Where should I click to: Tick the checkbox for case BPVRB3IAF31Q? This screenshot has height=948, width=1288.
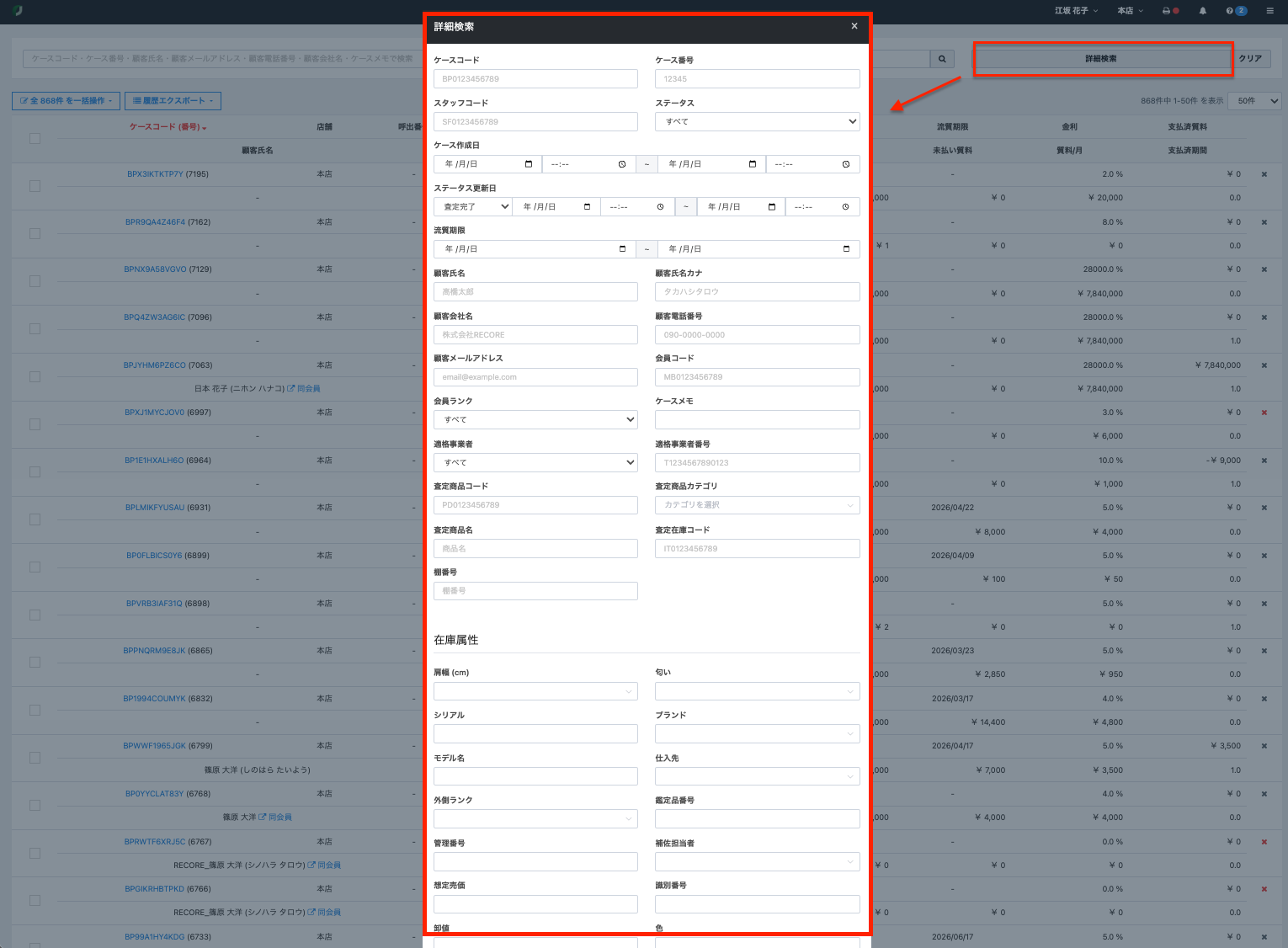pyautogui.click(x=35, y=615)
